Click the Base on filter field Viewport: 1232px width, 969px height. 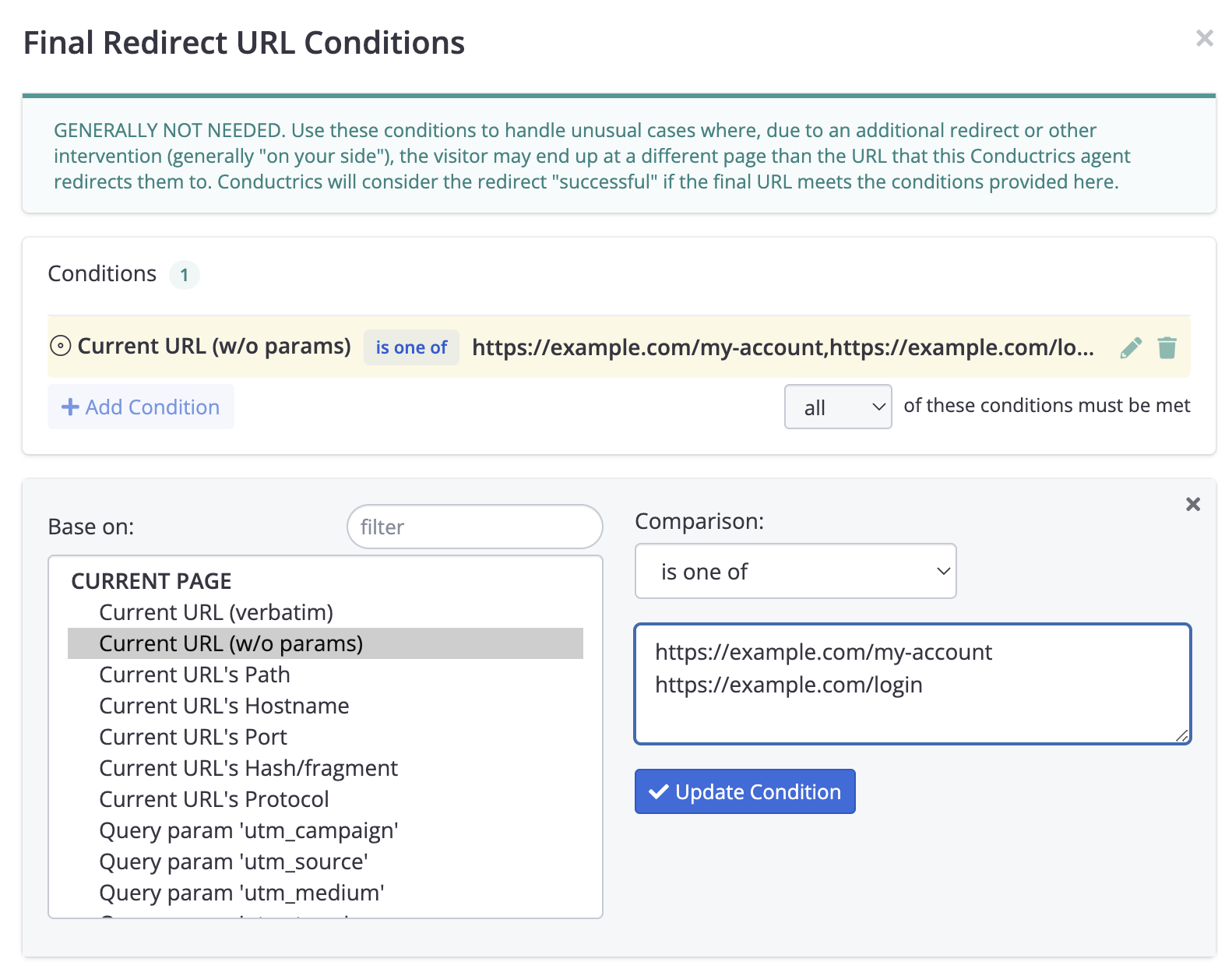474,527
